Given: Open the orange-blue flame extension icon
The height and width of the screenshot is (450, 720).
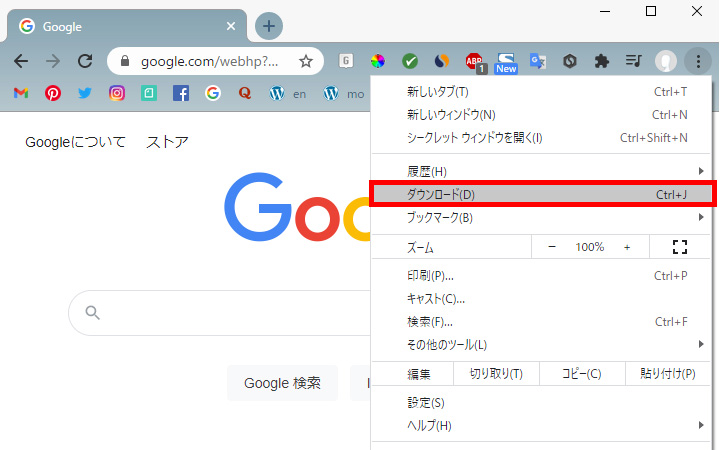Looking at the screenshot, I should [x=442, y=61].
